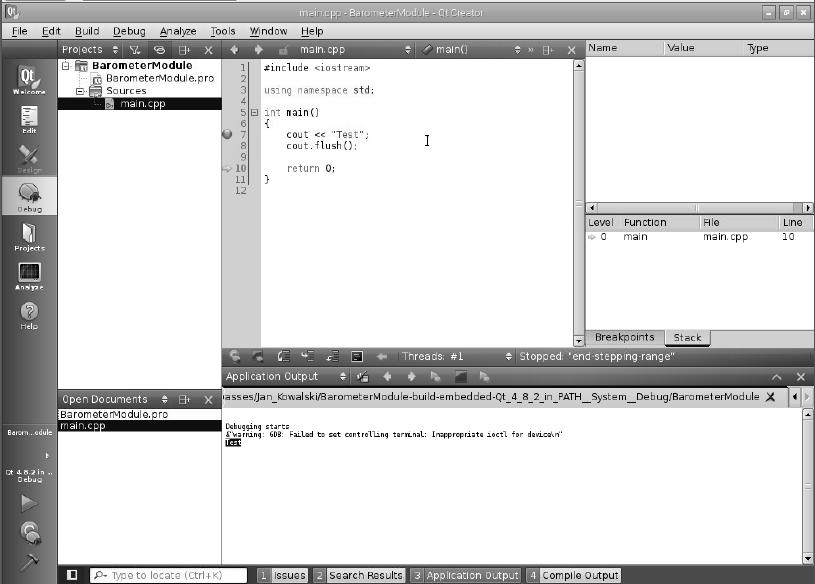815x584 pixels.
Task: Open the Tools menu
Action: 223,31
